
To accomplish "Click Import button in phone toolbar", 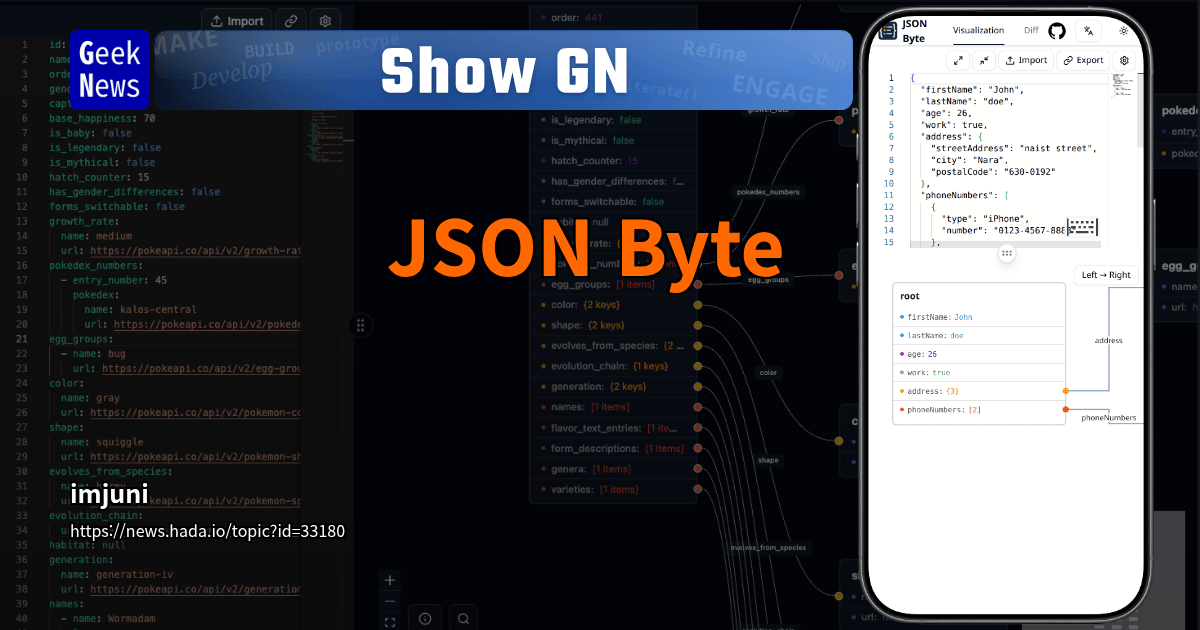I will (x=1026, y=60).
